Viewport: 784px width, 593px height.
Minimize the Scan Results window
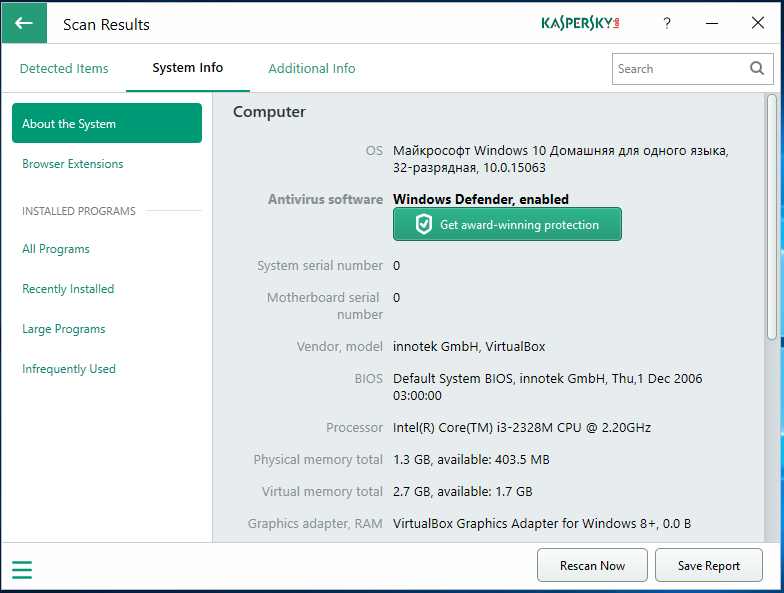tap(712, 24)
